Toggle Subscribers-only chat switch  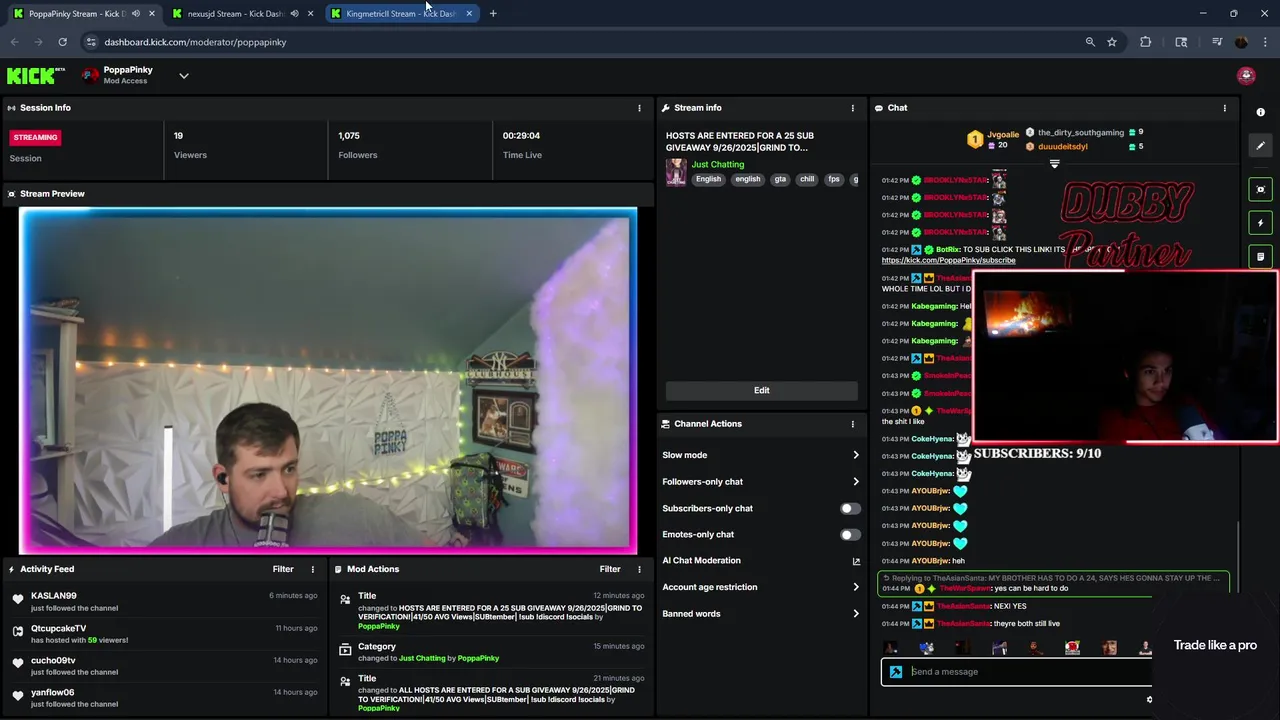850,508
